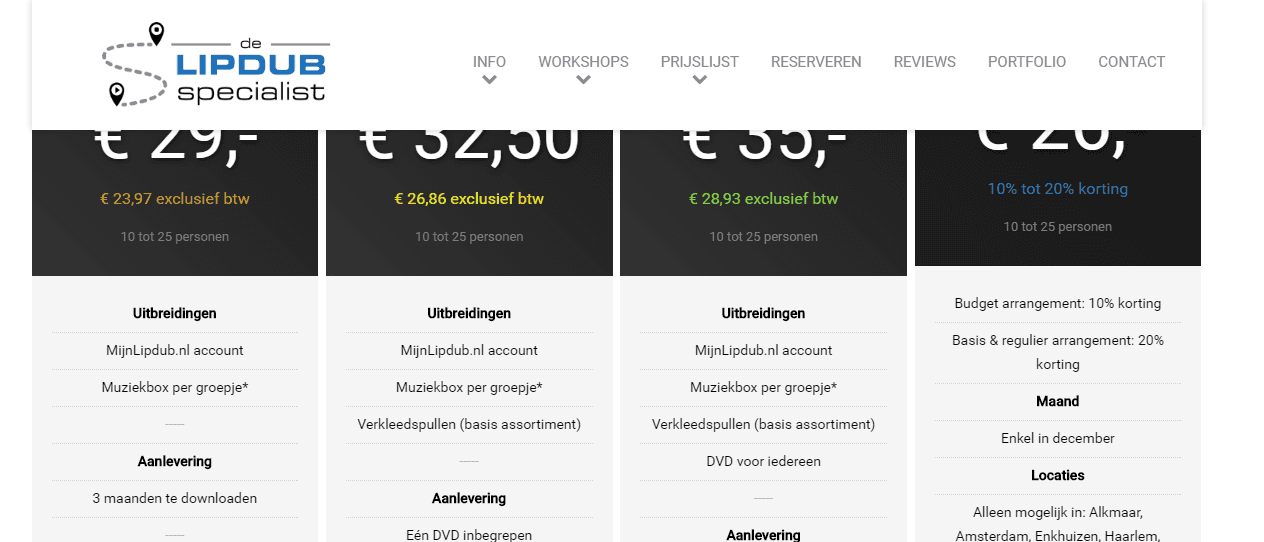1264x542 pixels.
Task: Click the blue 10% tot 20% korting text
Action: point(1057,189)
